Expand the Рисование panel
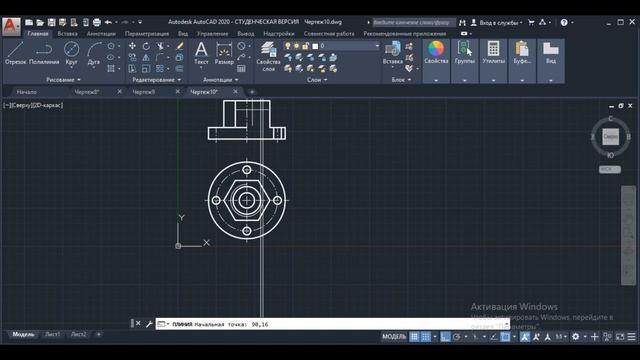 [x=63, y=80]
